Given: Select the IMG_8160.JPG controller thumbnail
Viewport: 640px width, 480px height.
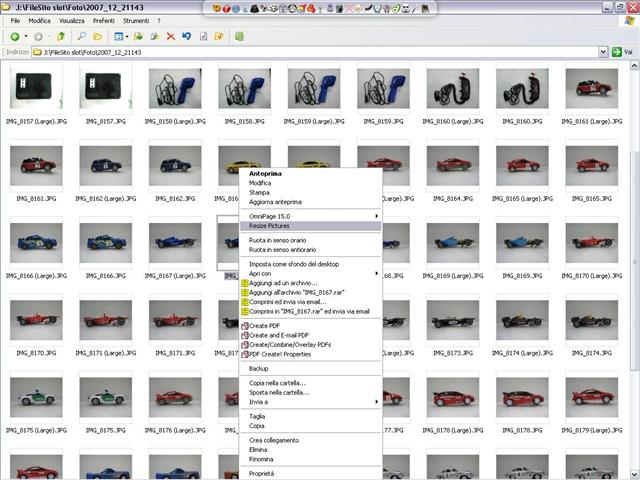Looking at the screenshot, I should pyautogui.click(x=522, y=89).
